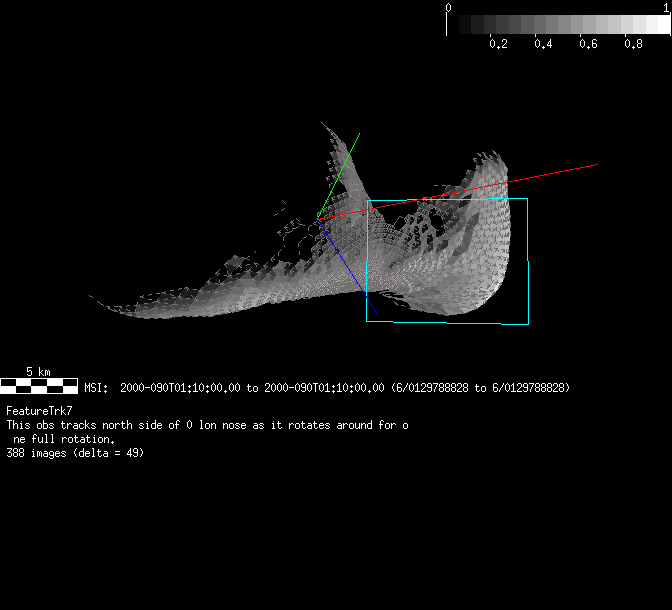Click the 0.2 tick label under the color bar

click(497, 44)
